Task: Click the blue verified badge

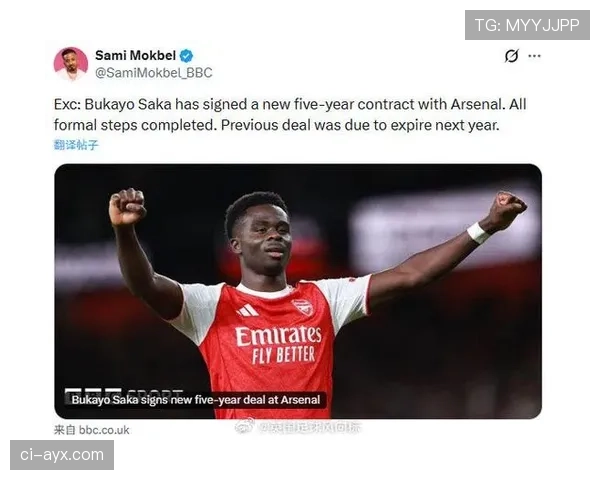Action: pos(186,56)
